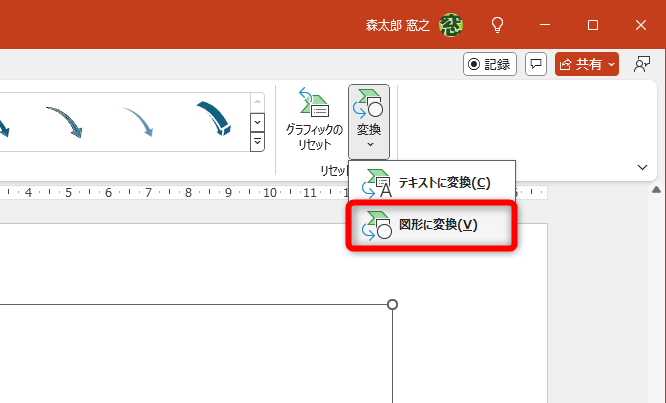Open the 変換 dropdown button

pos(369,121)
